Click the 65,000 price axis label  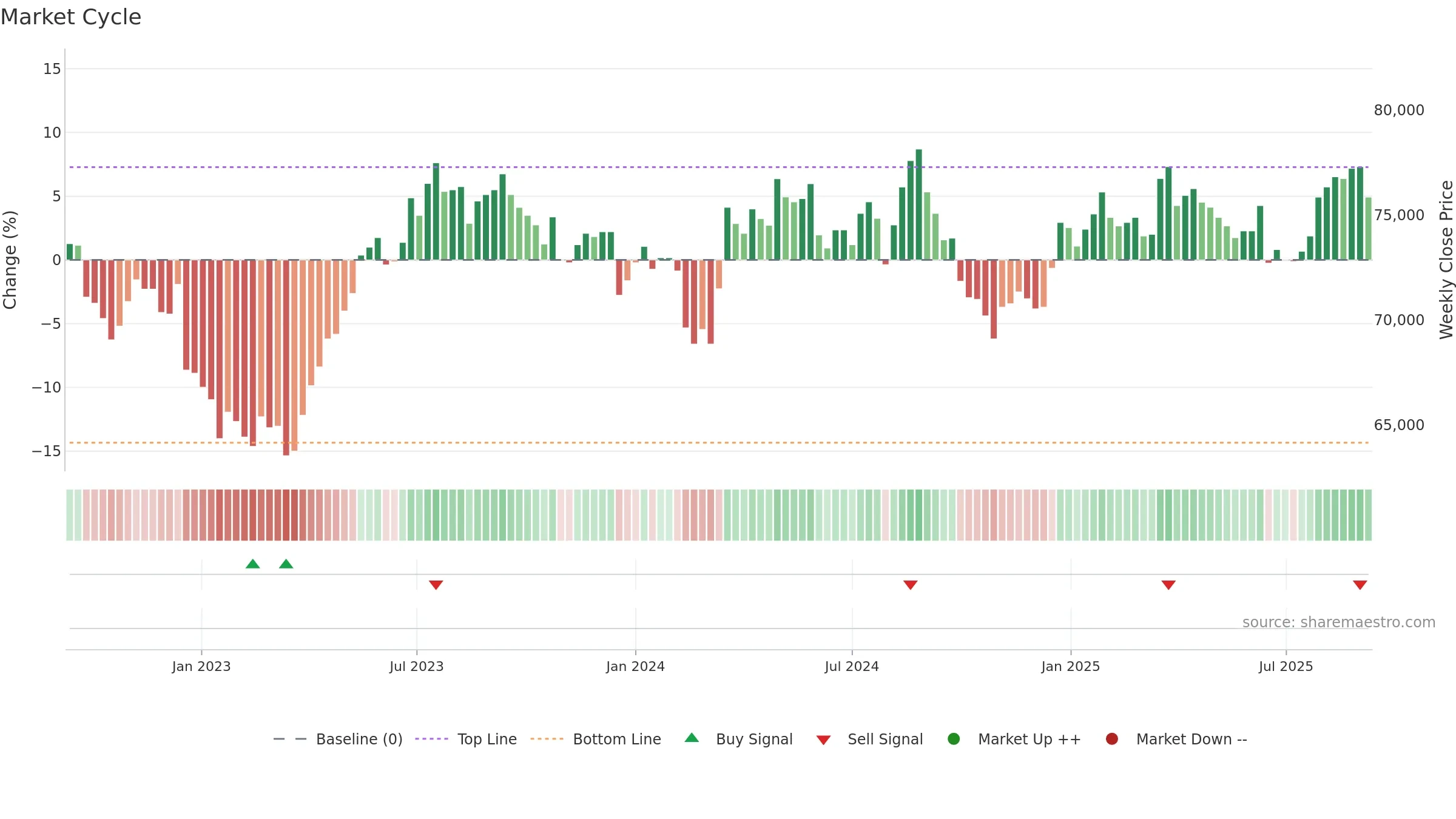click(x=1399, y=425)
